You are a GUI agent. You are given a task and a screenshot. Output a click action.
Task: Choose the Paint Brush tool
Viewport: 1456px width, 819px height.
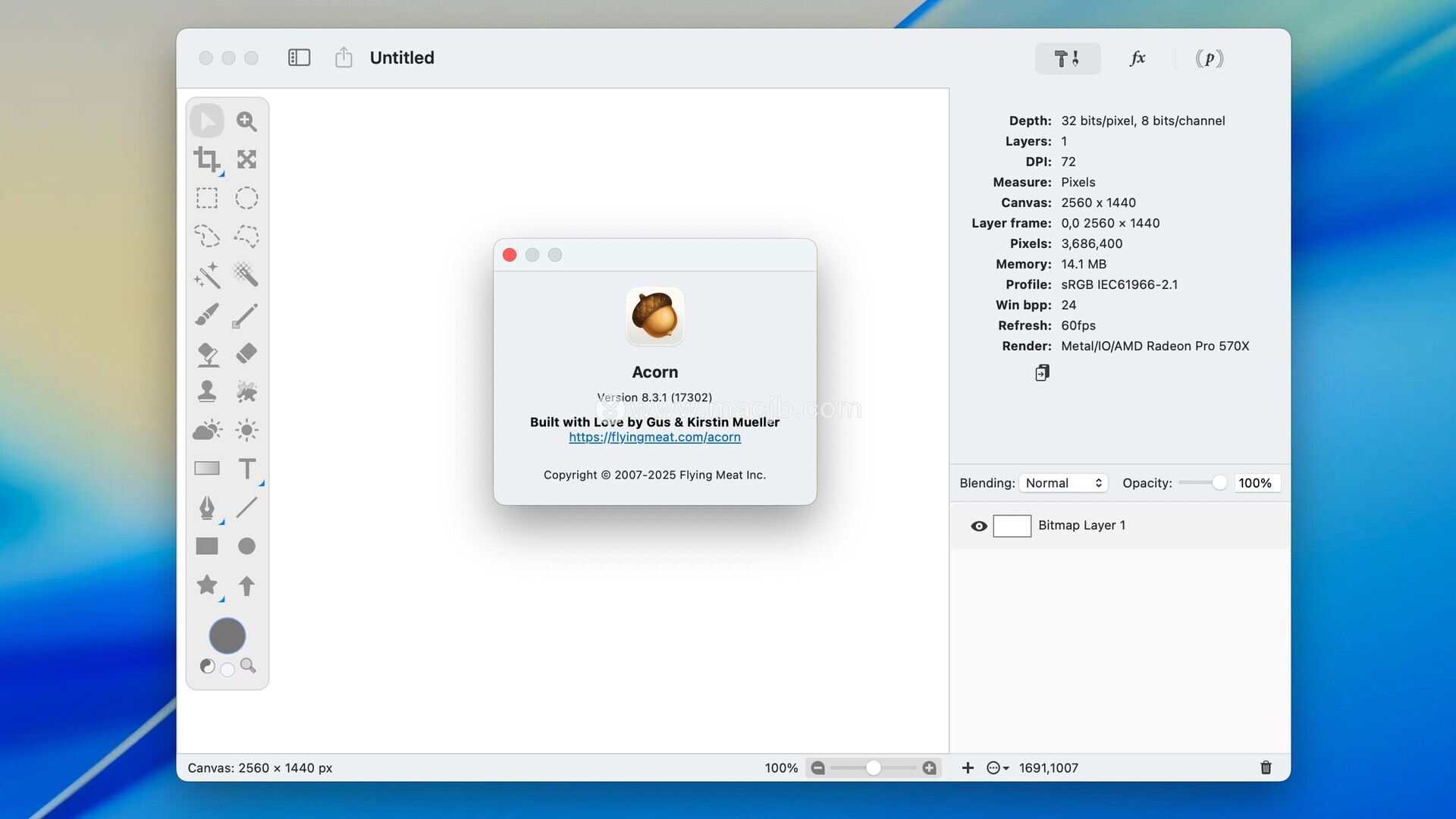pyautogui.click(x=206, y=314)
